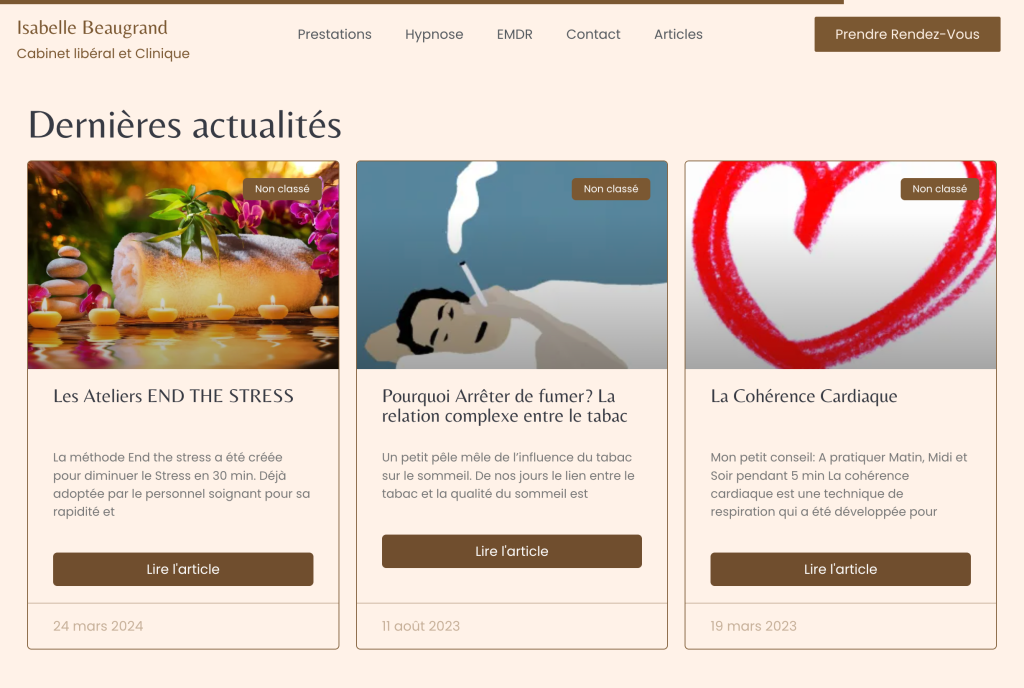Image resolution: width=1024 pixels, height=688 pixels.
Task: Click the Isabelle Beaugrand site title
Action: tap(92, 27)
